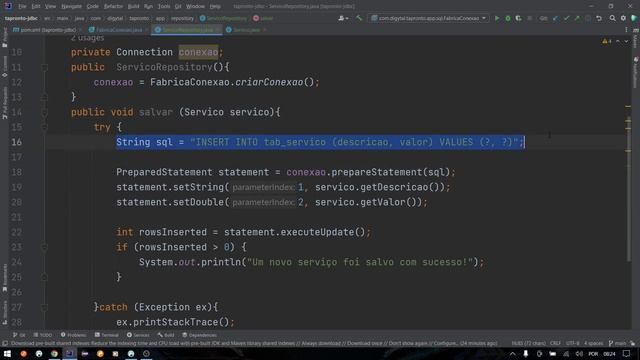The height and width of the screenshot is (360, 640).
Task: Open the Terminal tool window
Action: (x=107, y=335)
